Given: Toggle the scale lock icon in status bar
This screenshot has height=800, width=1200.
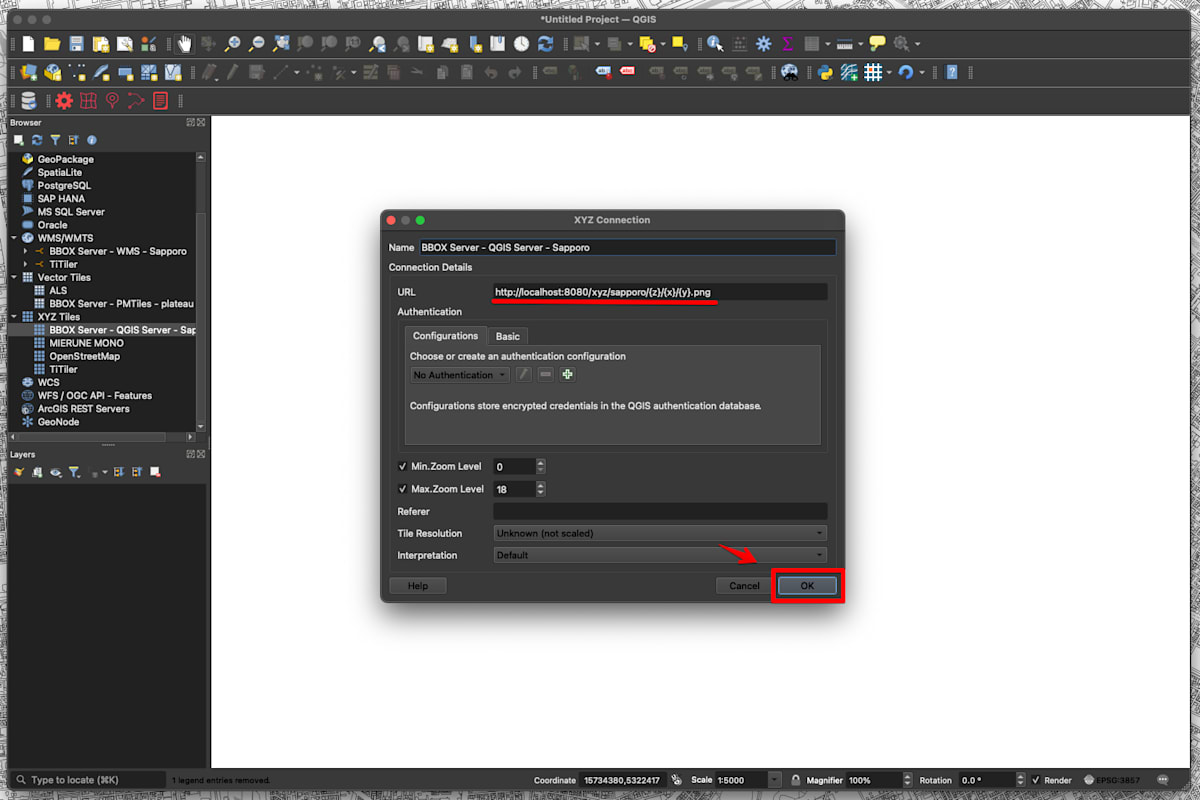Looking at the screenshot, I should click(795, 780).
